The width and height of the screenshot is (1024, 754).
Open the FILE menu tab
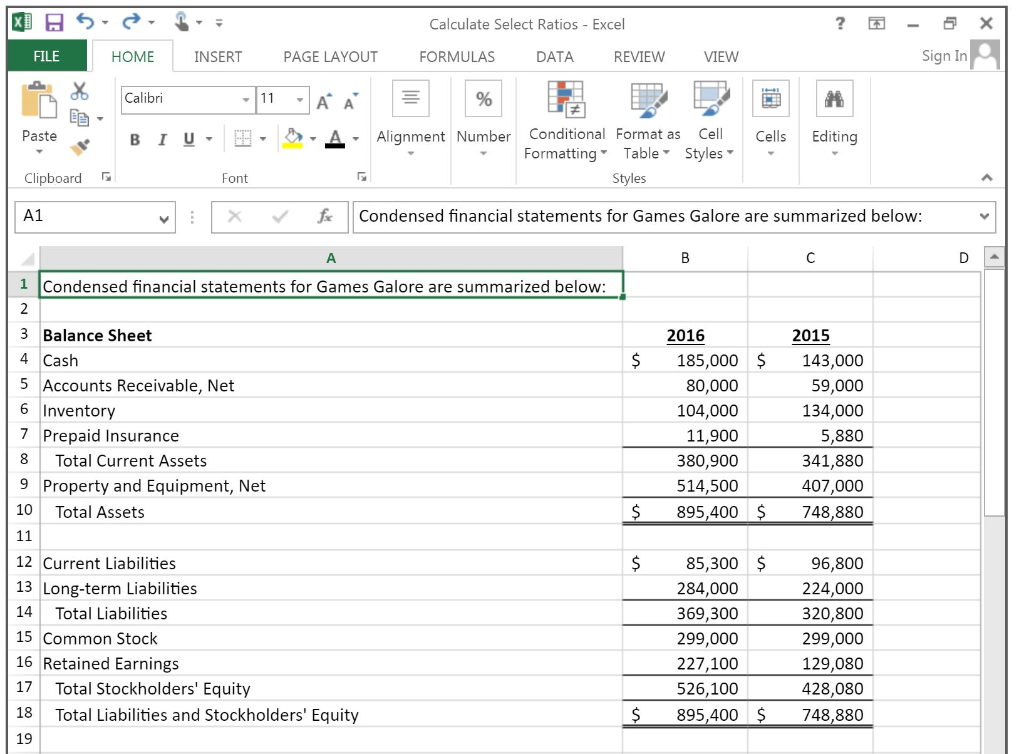(x=46, y=57)
